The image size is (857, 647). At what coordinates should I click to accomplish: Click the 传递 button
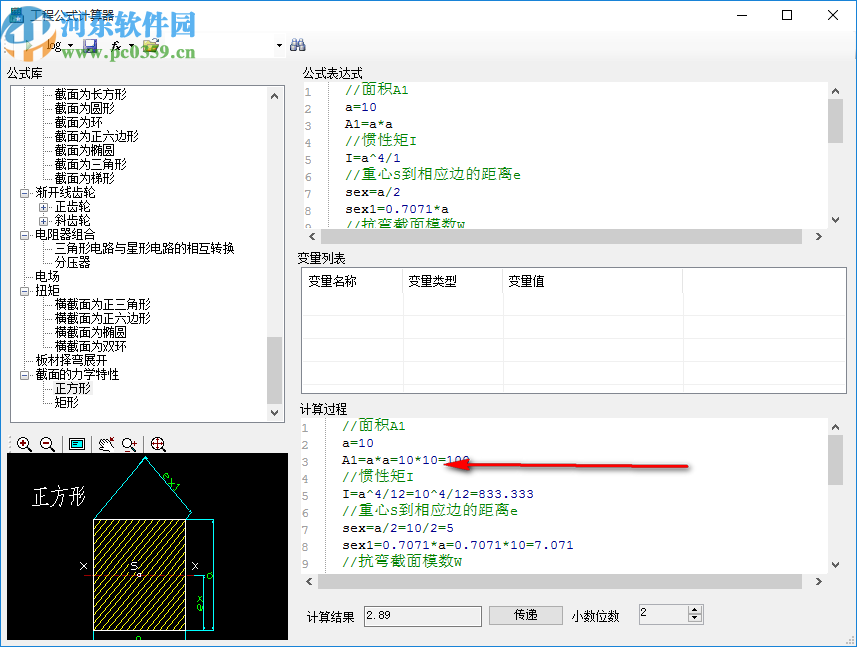(526, 615)
